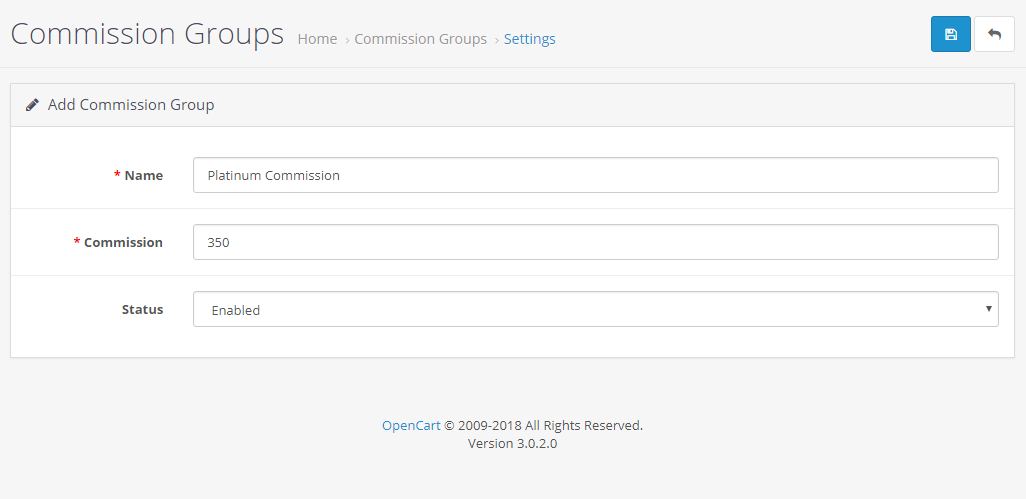Screen dimensions: 1026x499
Task: Click the Name field label
Action: coord(143,175)
